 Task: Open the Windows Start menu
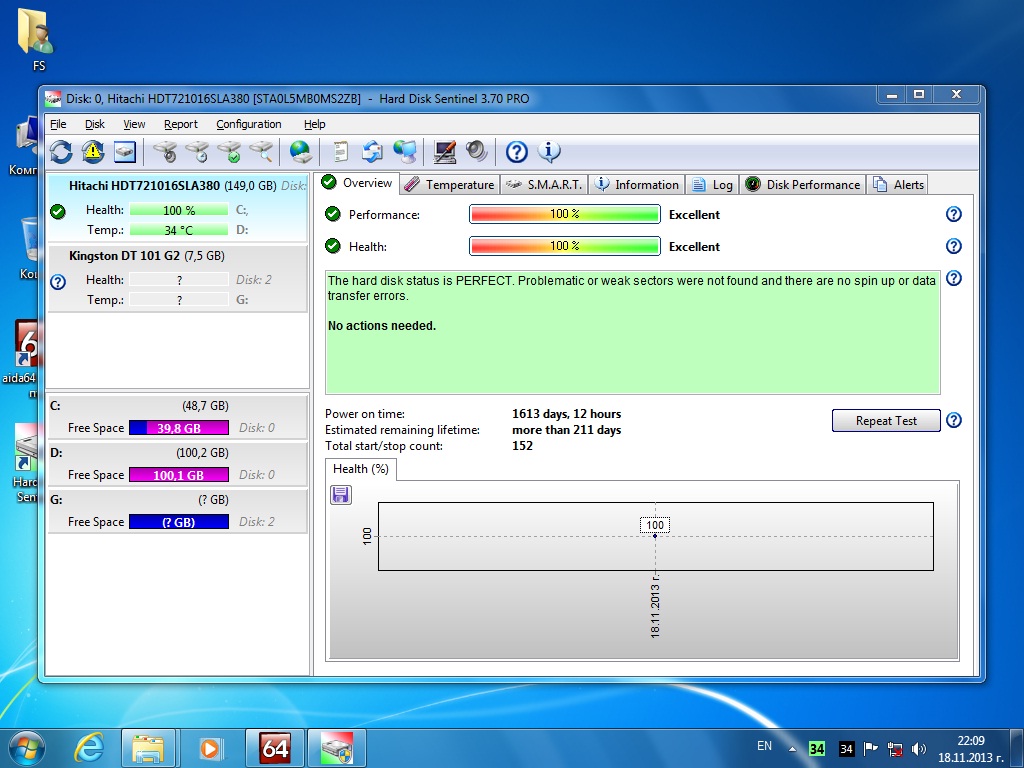27,748
